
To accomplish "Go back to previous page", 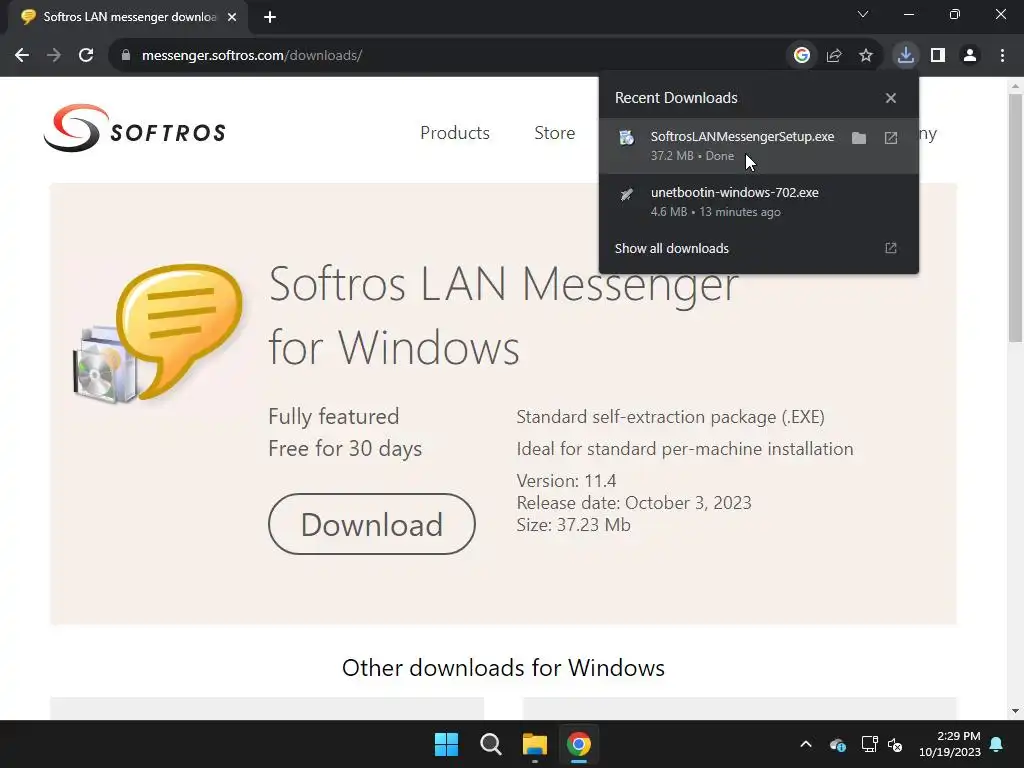I will tap(22, 56).
